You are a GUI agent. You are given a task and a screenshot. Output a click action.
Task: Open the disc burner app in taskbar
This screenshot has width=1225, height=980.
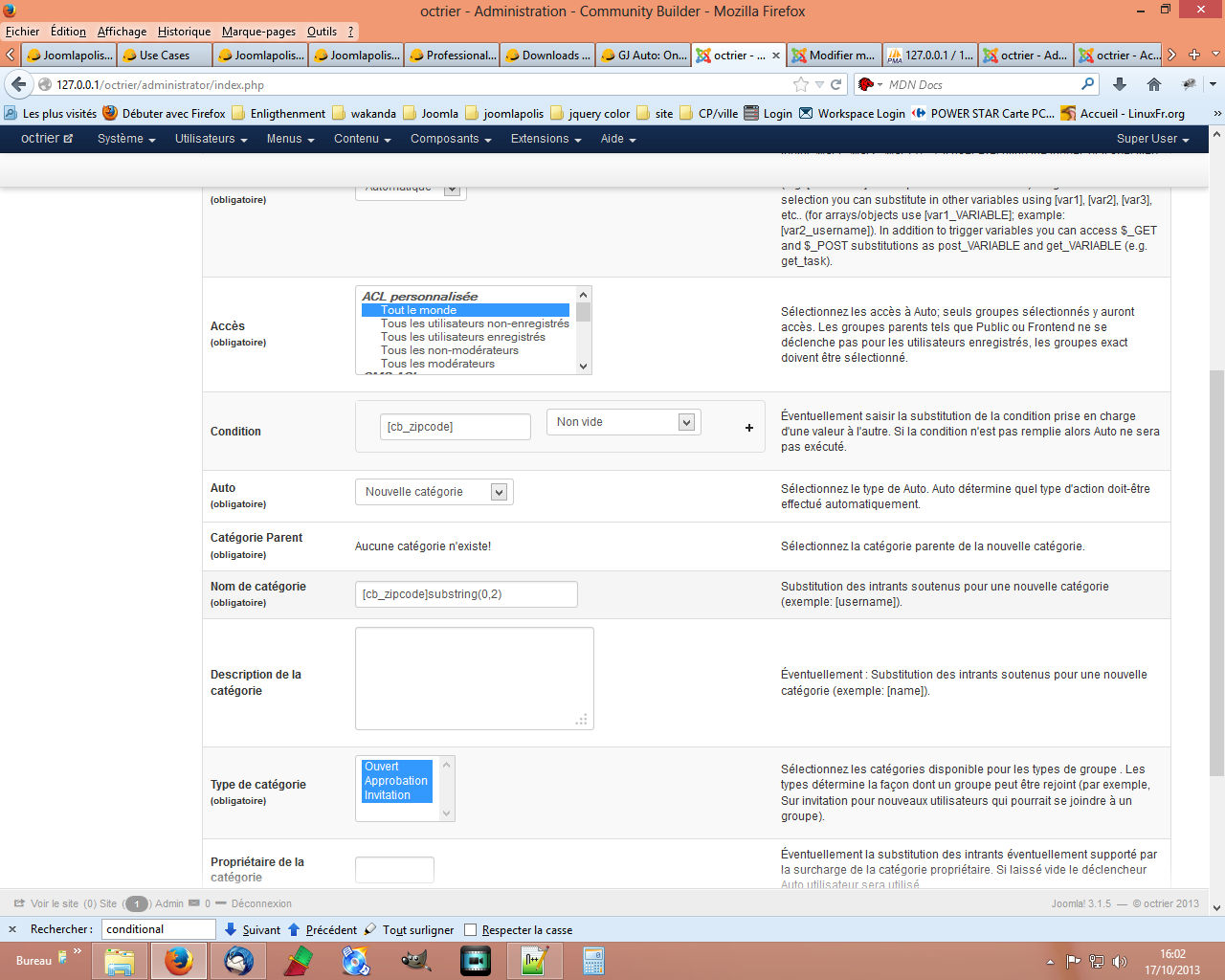click(x=356, y=960)
